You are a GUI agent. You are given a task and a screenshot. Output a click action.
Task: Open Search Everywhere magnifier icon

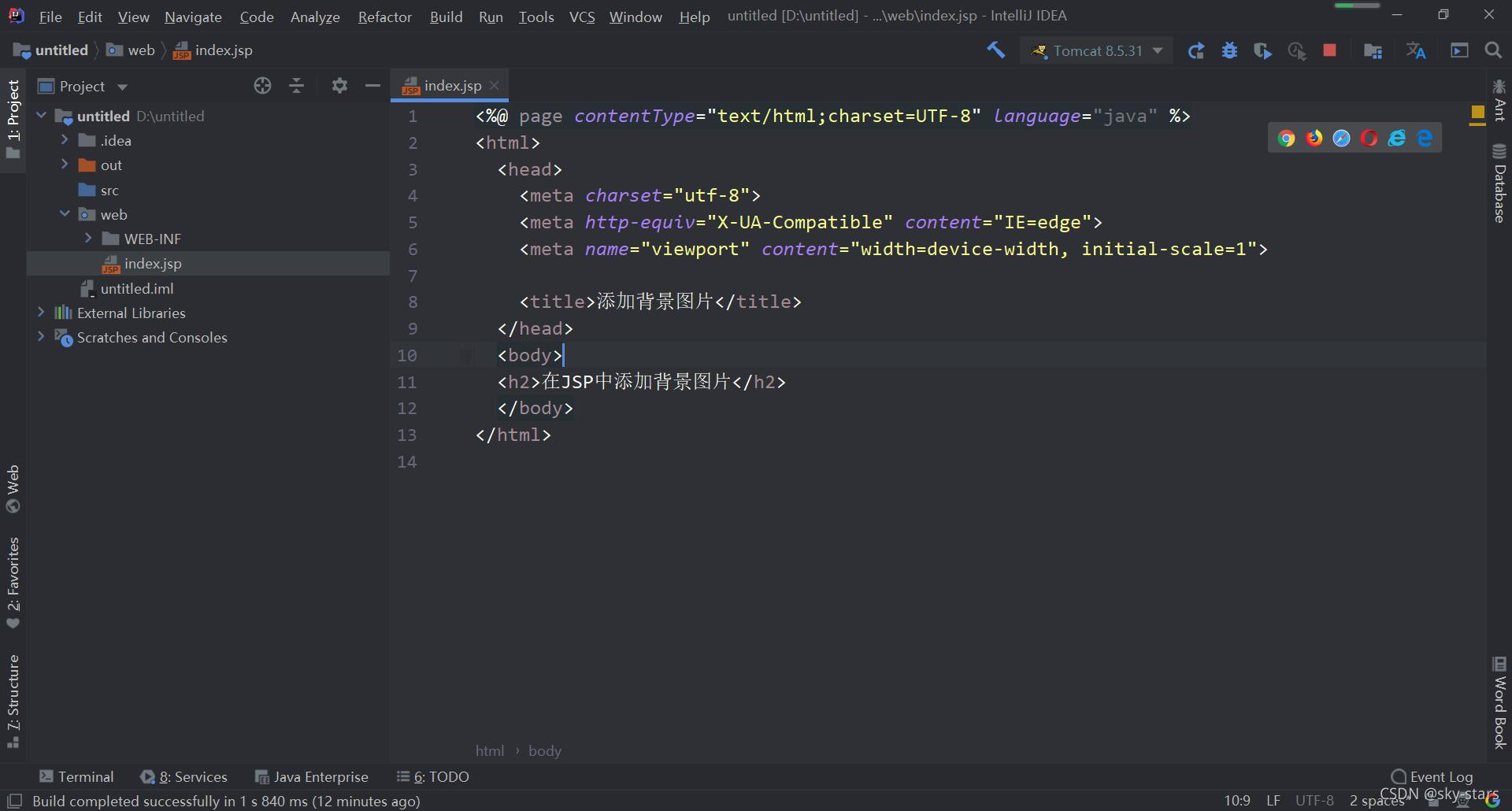point(1492,50)
